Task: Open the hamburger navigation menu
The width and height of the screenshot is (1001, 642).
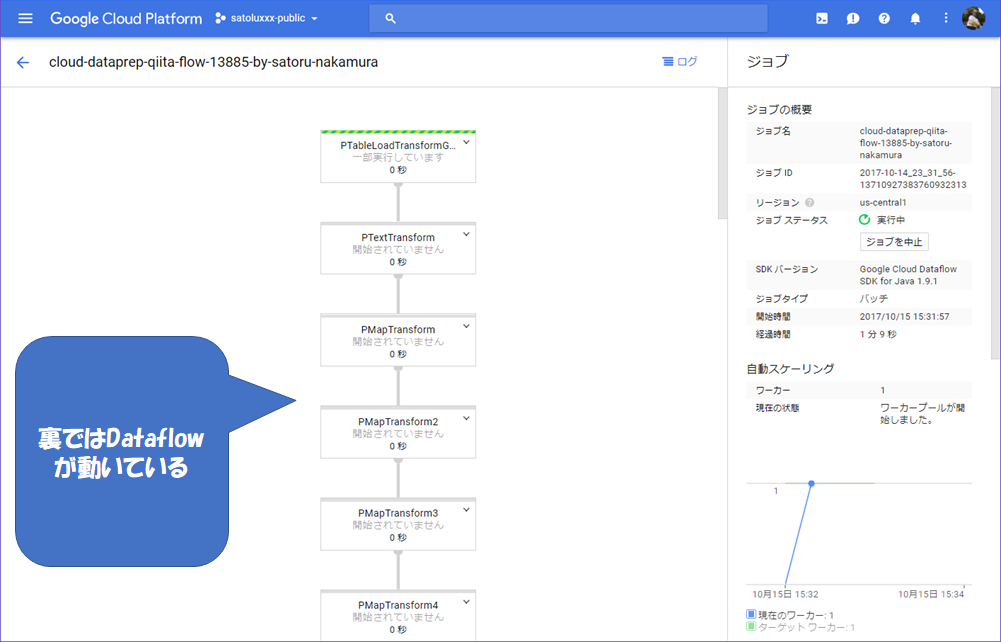Action: tap(25, 19)
